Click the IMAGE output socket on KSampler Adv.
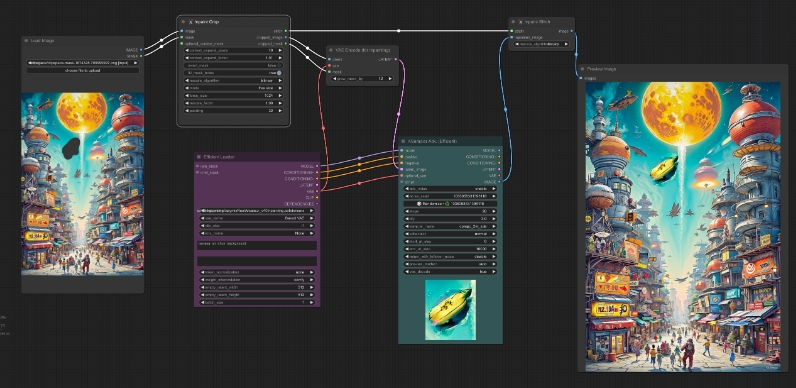 499,182
